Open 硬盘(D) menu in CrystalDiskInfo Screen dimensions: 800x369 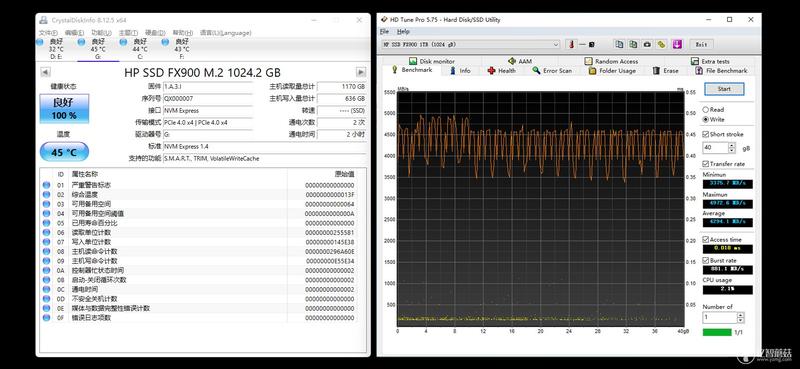click(156, 33)
